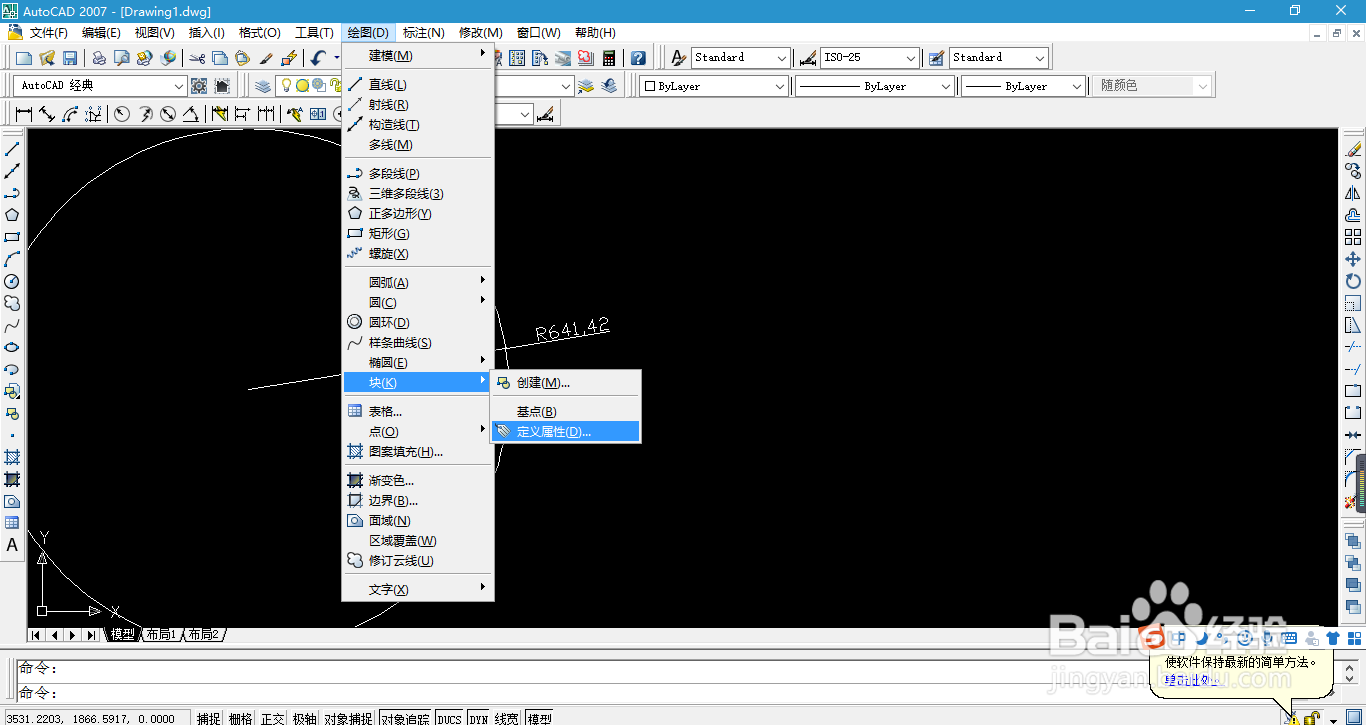The image size is (1366, 725).
Task: Open the 标注(N) menu in menu bar
Action: click(x=424, y=33)
